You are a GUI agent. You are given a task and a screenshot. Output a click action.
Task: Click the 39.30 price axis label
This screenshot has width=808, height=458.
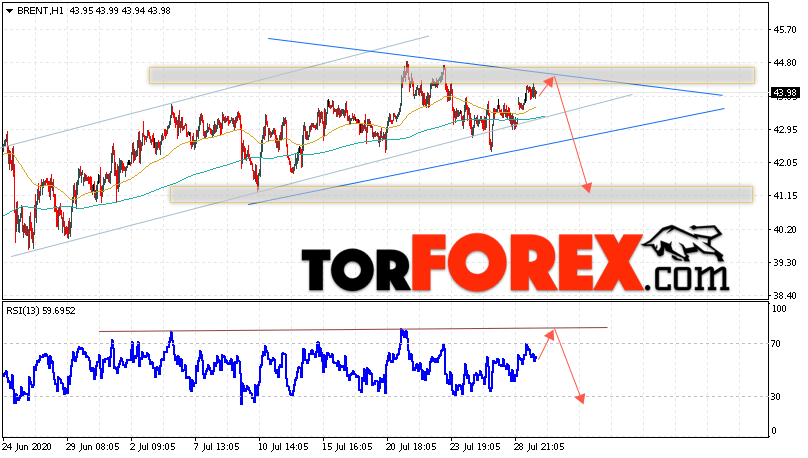(784, 263)
